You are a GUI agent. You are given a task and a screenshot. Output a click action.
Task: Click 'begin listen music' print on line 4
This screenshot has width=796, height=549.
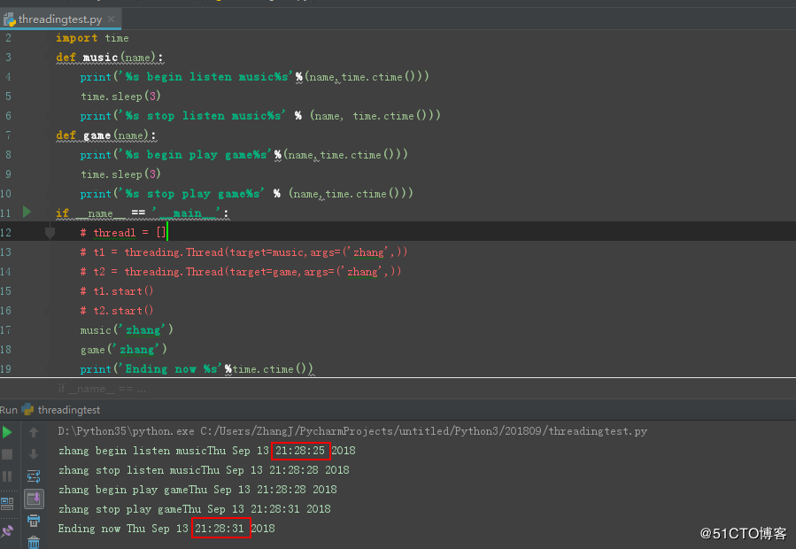click(x=254, y=77)
